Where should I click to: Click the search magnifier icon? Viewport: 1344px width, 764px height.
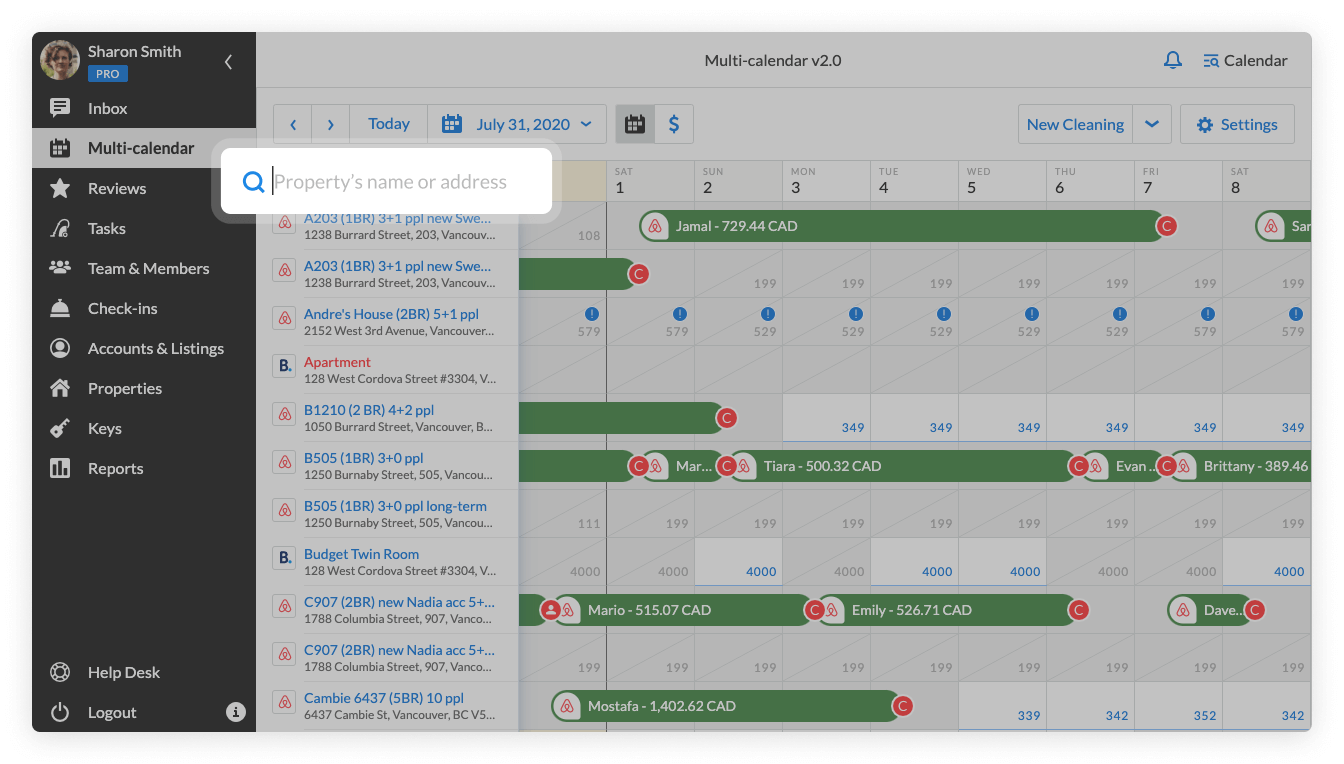tap(254, 182)
